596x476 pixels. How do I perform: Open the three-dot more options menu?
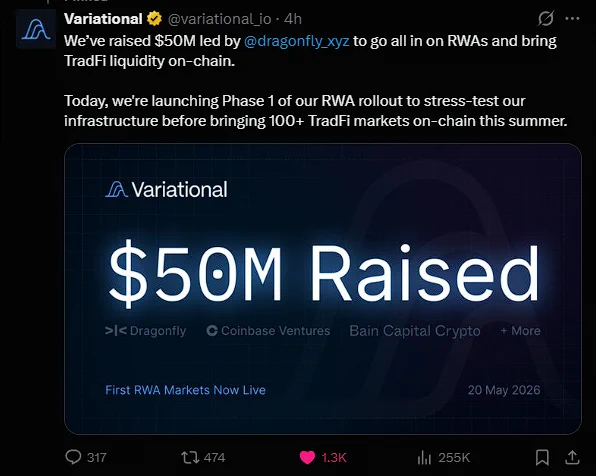tap(572, 18)
